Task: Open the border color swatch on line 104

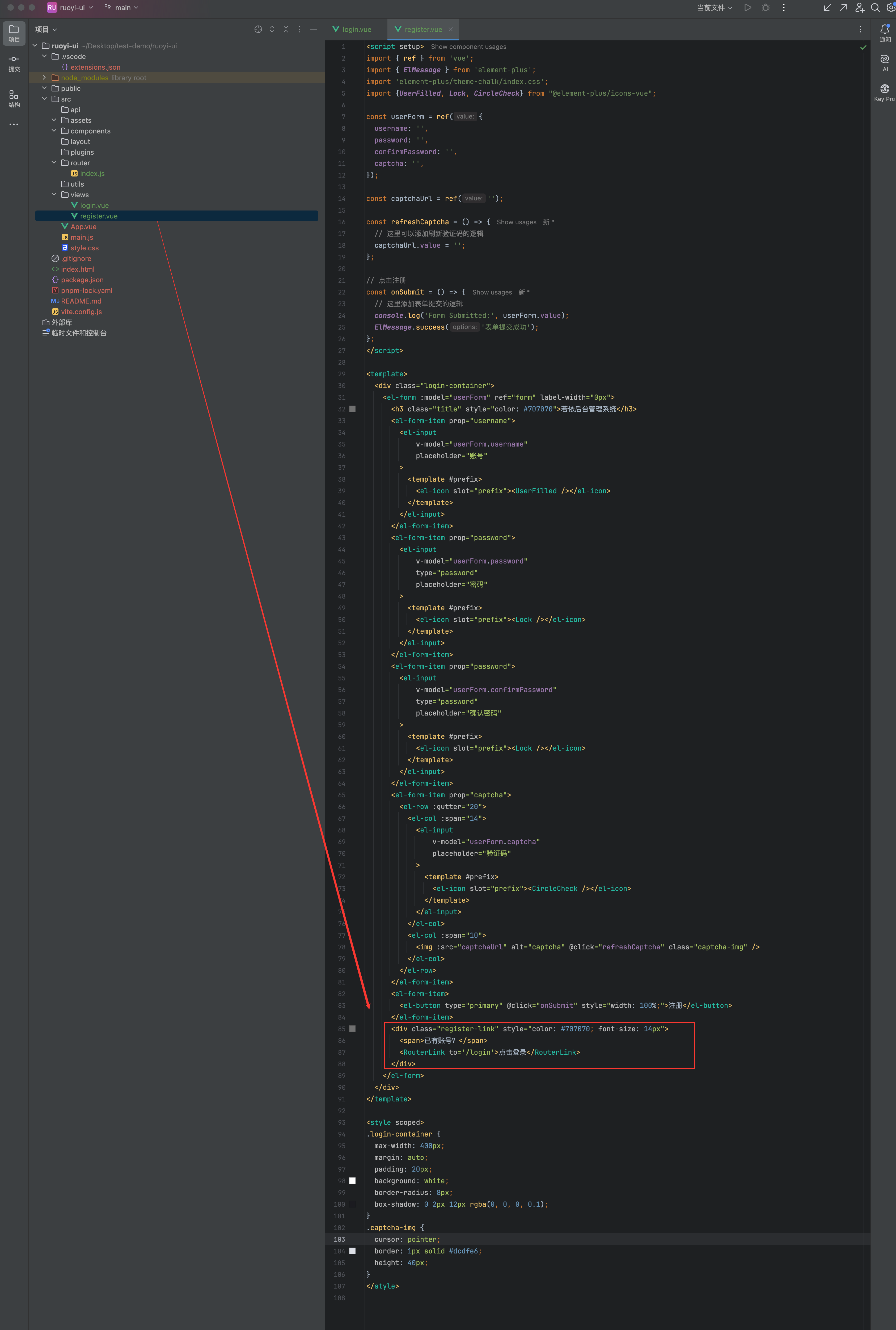Action: tap(353, 1251)
